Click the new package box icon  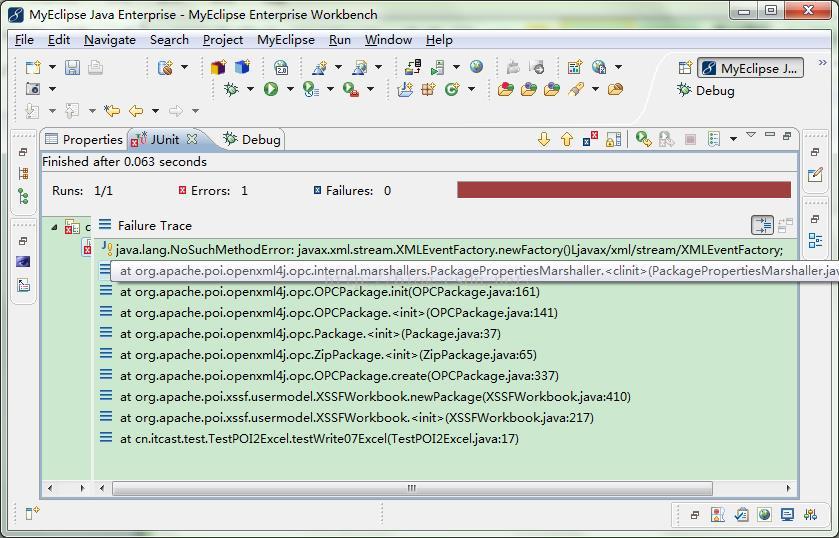pos(218,67)
